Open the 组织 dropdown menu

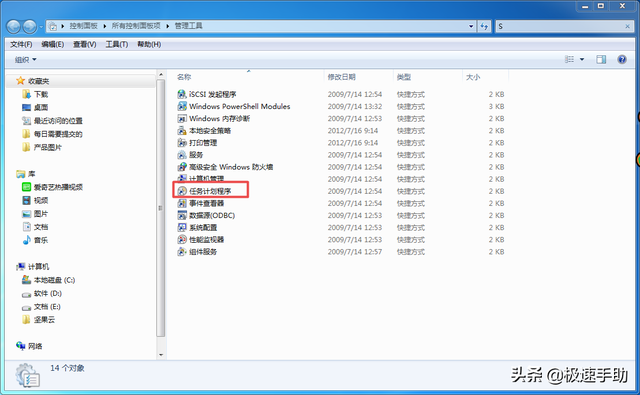[x=26, y=60]
